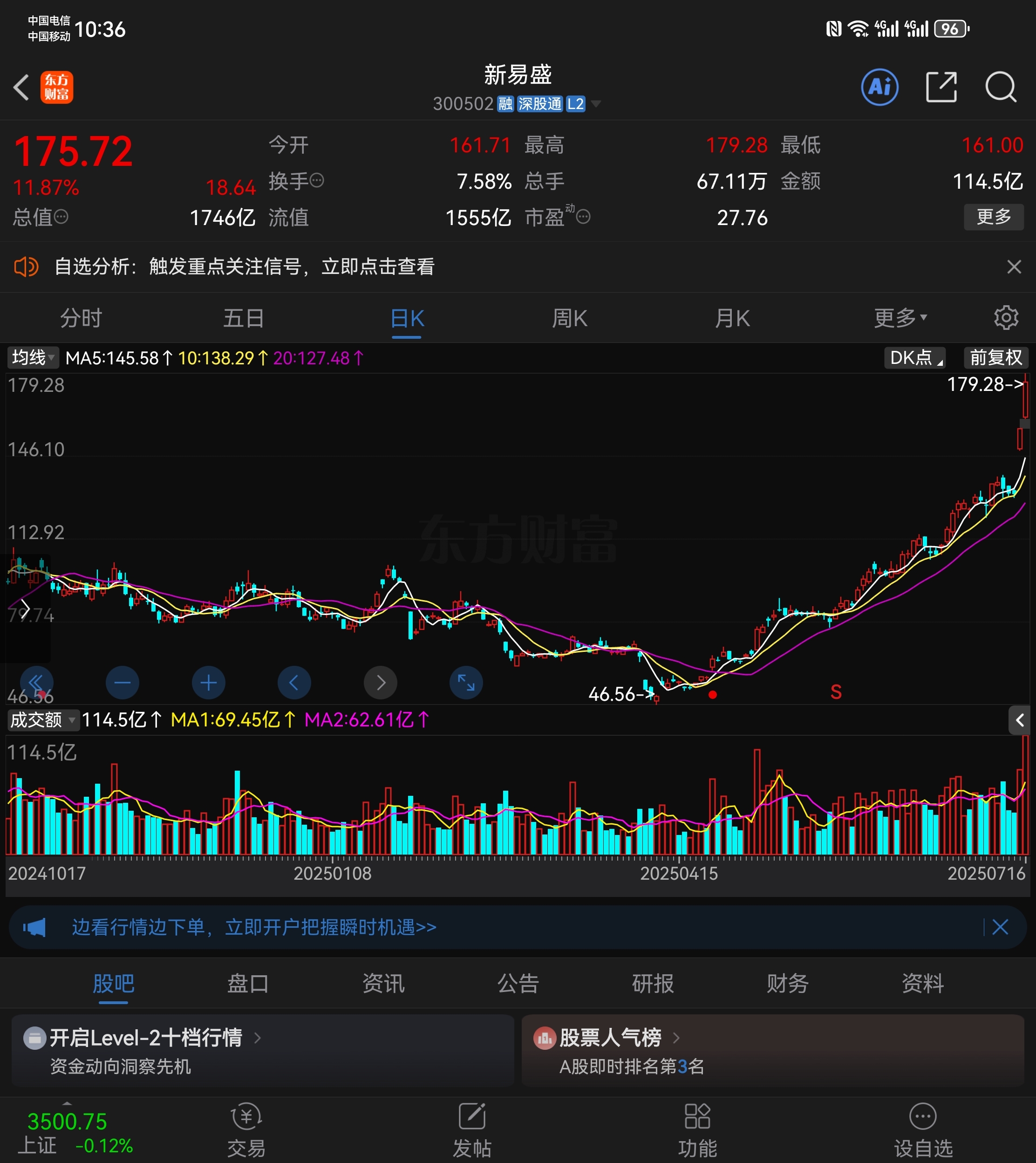The image size is (1036, 1163).
Task: Tap 立即开户把握瞬时机遇 link
Action: (x=331, y=927)
